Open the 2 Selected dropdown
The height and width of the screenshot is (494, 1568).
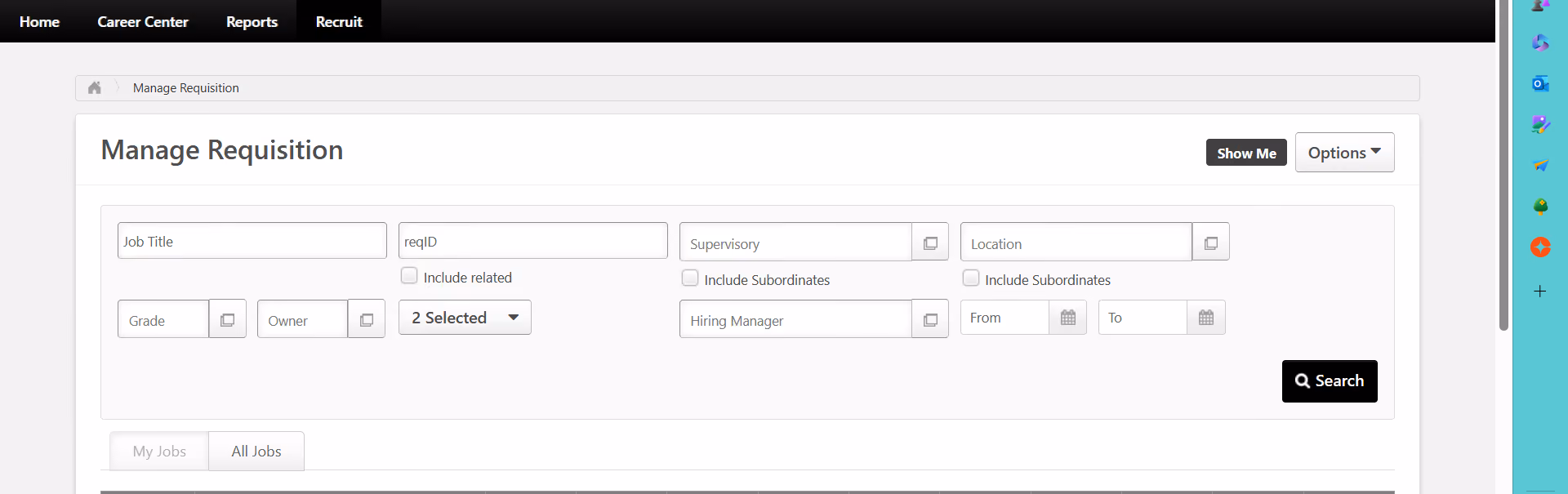coord(465,318)
